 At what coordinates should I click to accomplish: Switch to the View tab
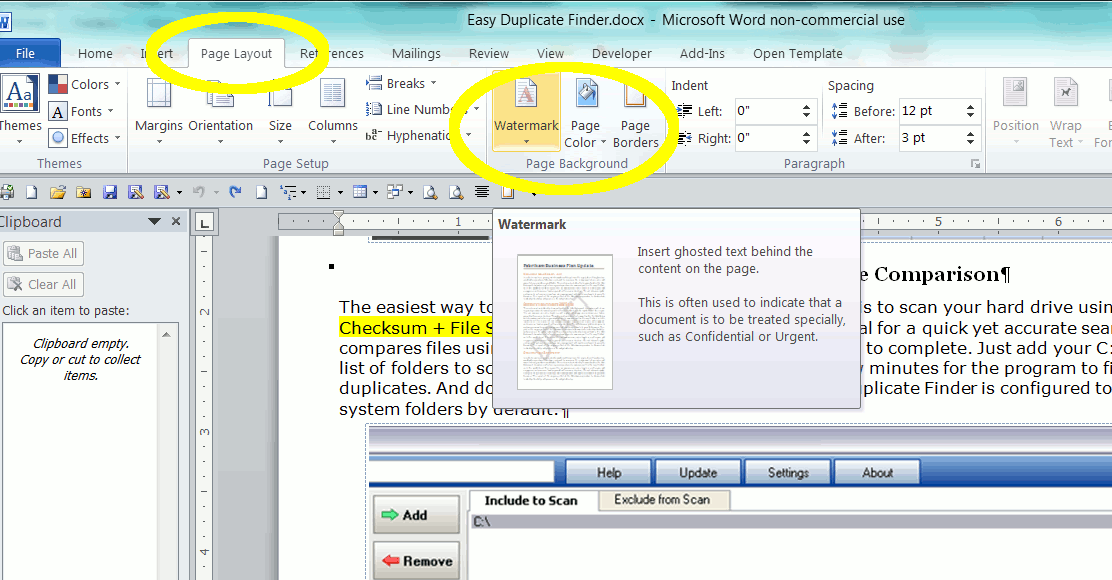pos(550,53)
